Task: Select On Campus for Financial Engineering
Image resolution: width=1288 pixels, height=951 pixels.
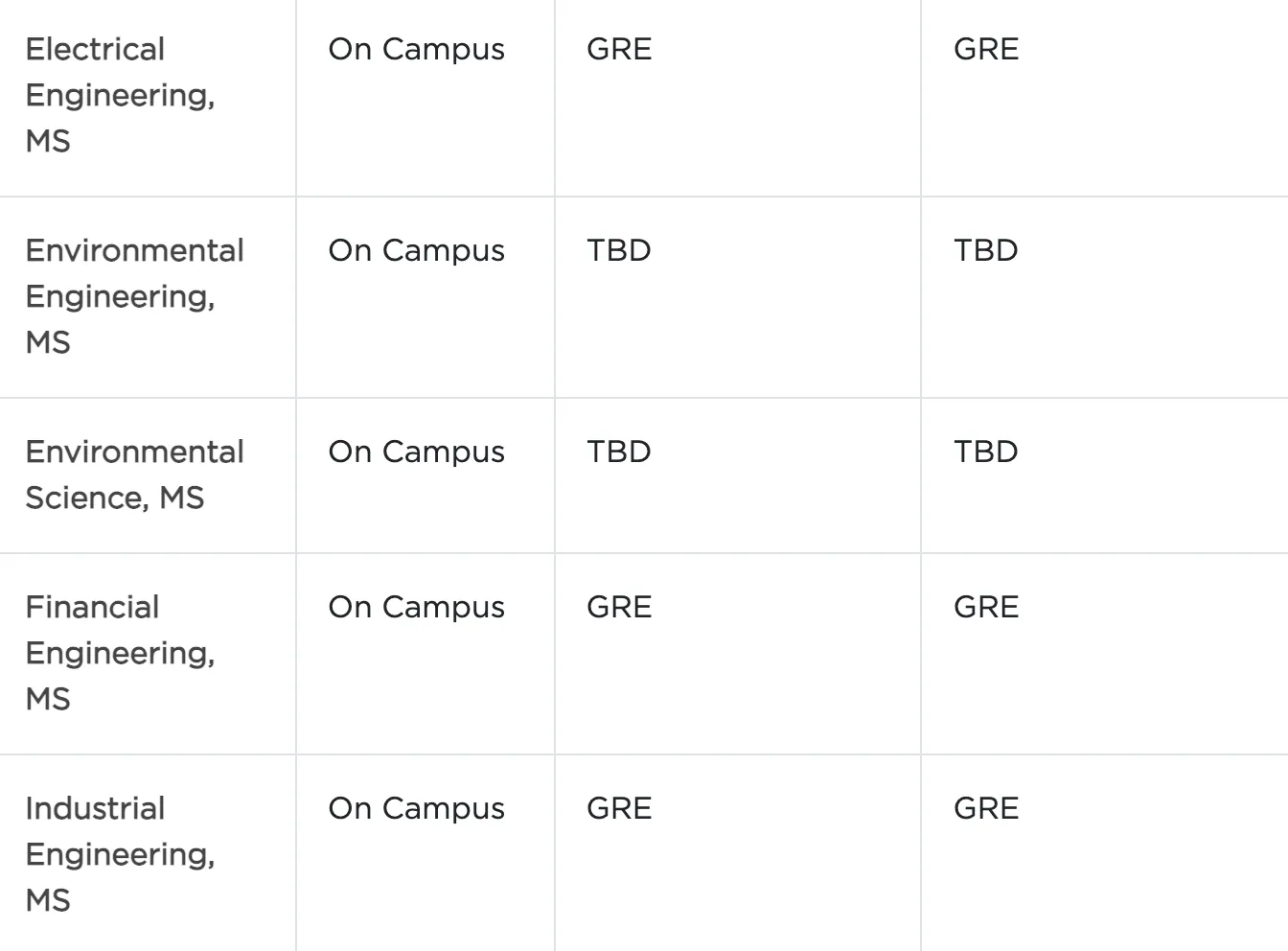Action: (x=416, y=607)
